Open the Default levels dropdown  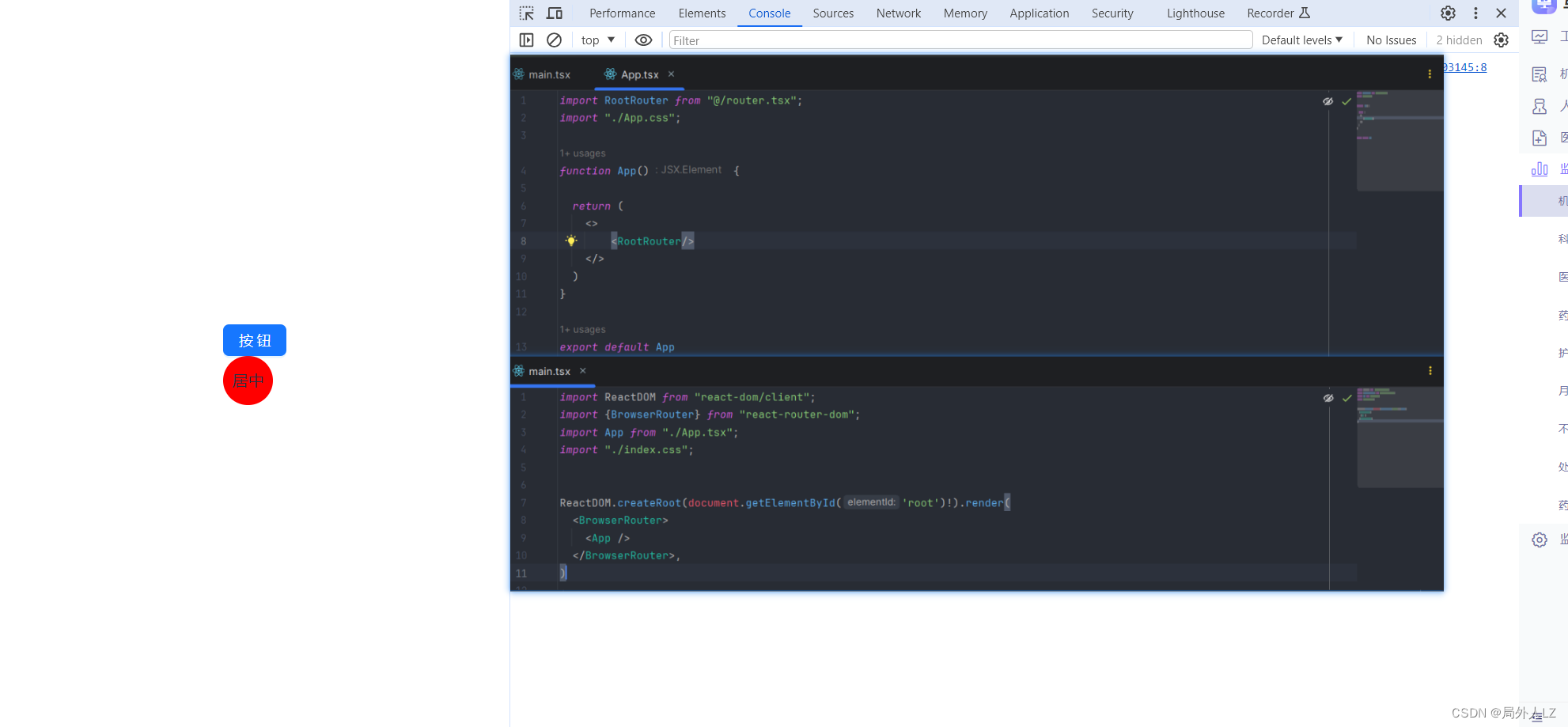tap(1301, 40)
